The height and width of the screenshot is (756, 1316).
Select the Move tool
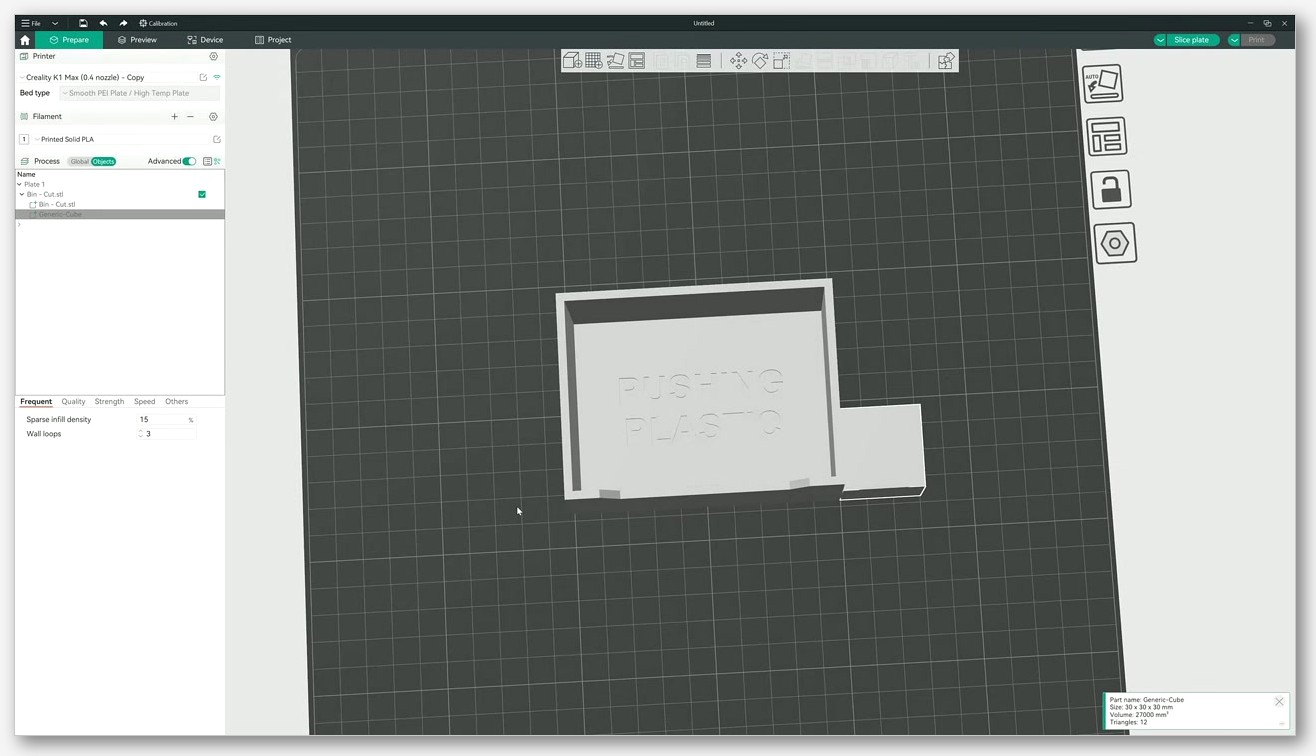click(x=738, y=61)
